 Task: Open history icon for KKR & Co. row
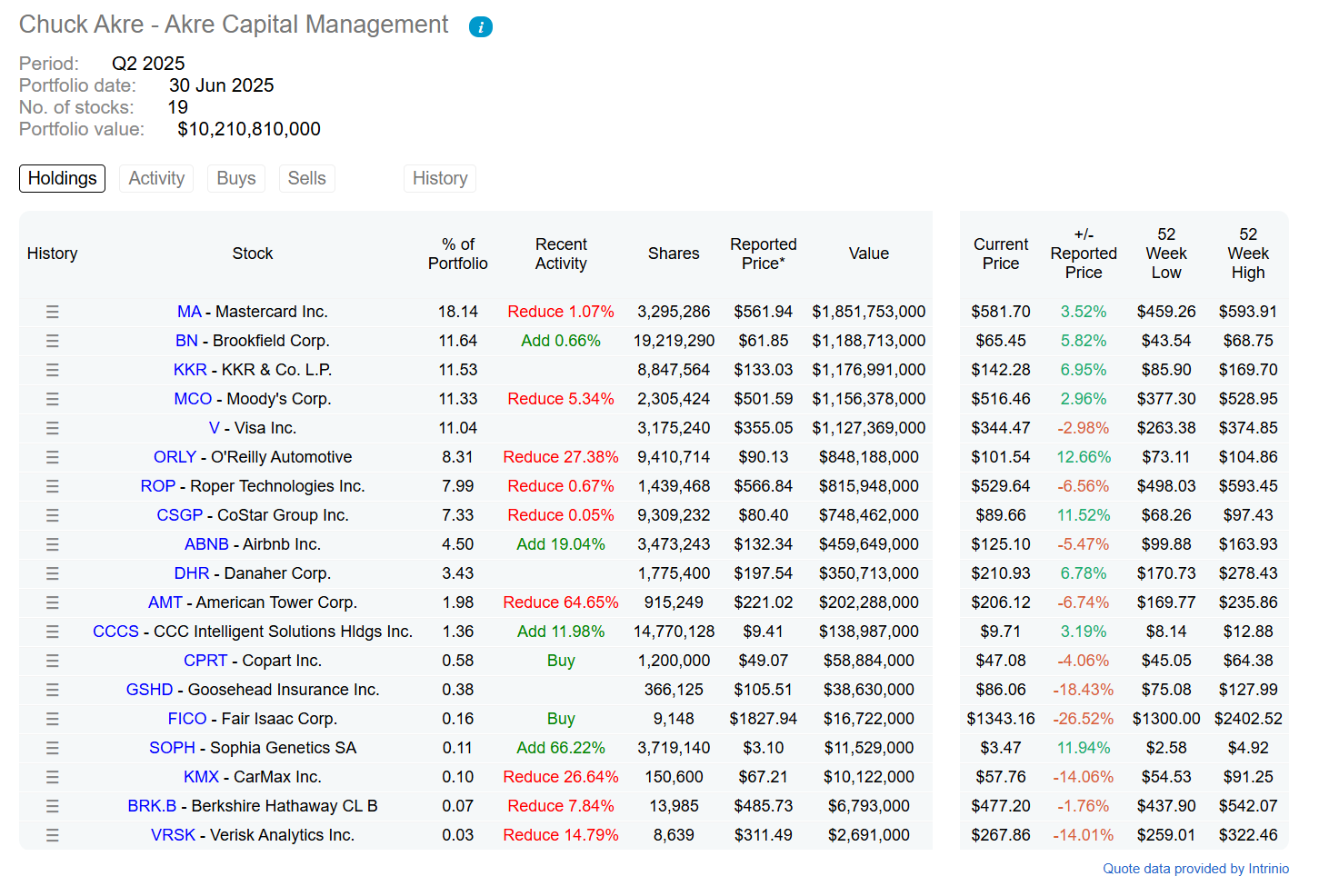[53, 370]
